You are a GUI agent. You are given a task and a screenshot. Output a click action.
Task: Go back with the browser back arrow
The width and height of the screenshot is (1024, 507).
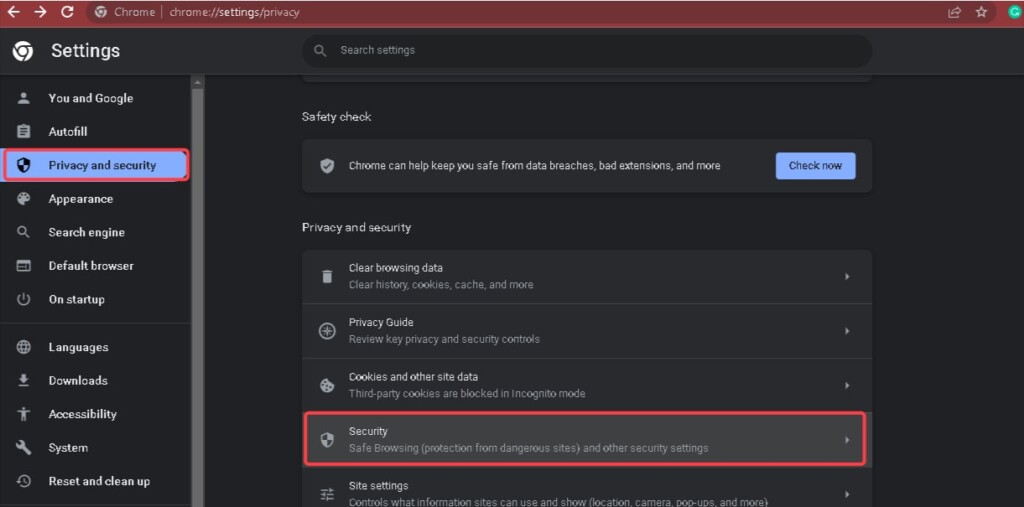[14, 12]
